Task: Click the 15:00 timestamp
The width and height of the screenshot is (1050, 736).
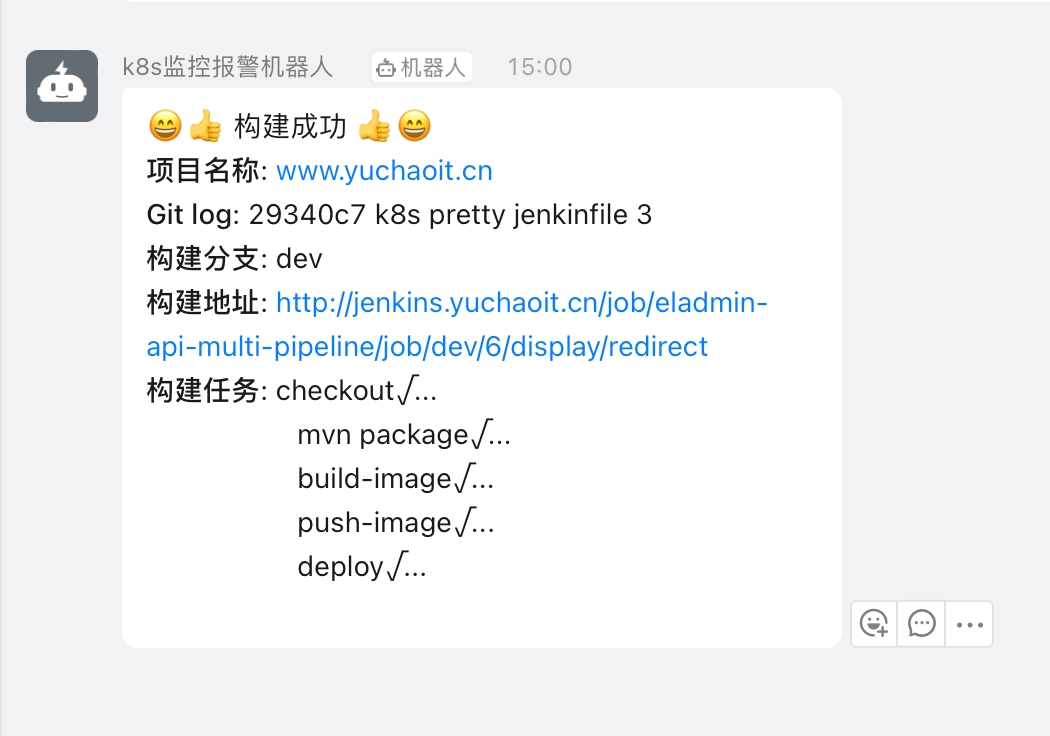Action: [539, 67]
